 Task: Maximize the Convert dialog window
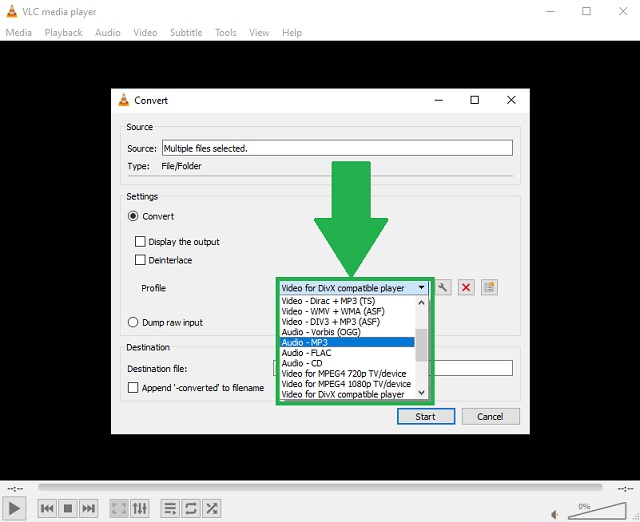click(474, 100)
